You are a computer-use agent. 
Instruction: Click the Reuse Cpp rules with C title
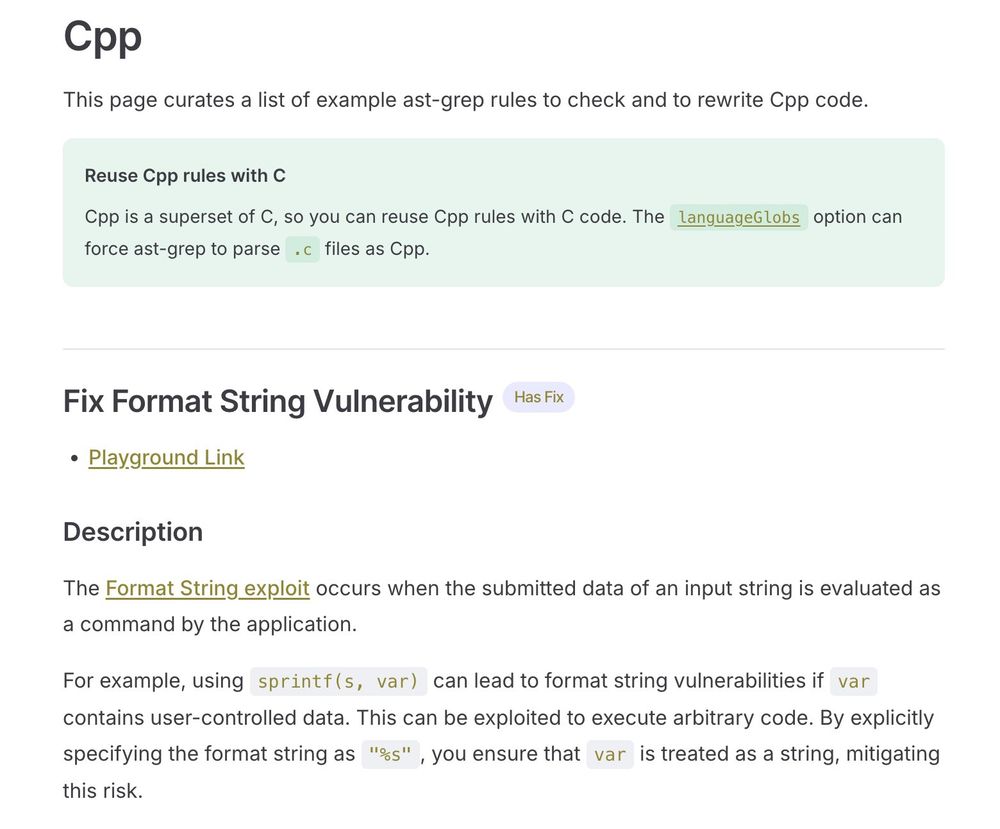click(x=185, y=175)
